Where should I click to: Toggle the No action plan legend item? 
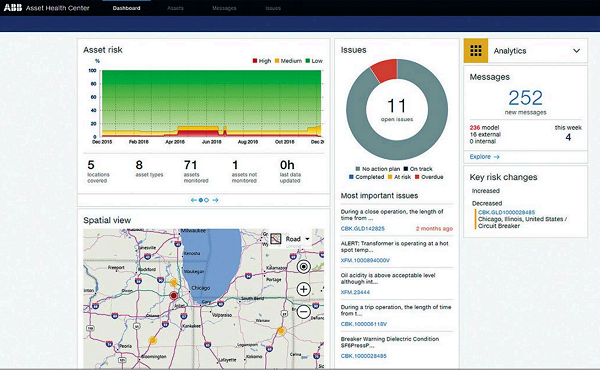click(x=378, y=169)
